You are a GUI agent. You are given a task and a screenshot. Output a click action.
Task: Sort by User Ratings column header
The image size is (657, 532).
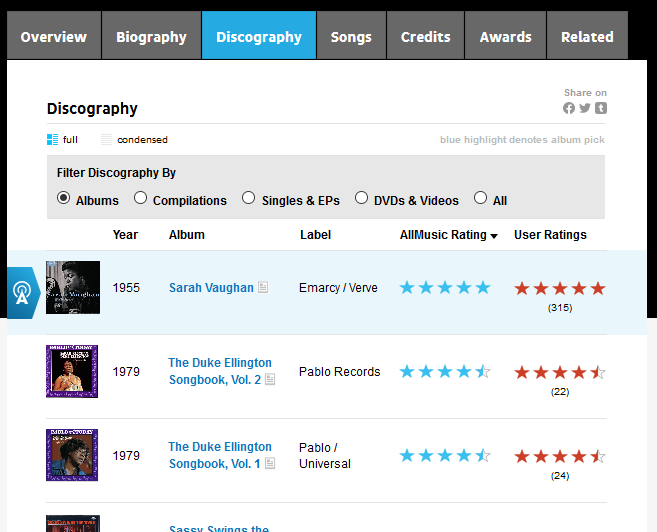pos(550,235)
